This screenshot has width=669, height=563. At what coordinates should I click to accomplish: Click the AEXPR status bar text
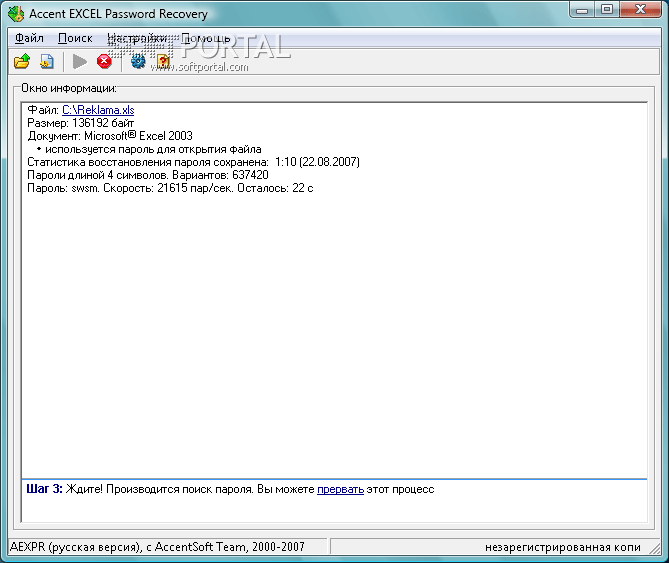(157, 547)
